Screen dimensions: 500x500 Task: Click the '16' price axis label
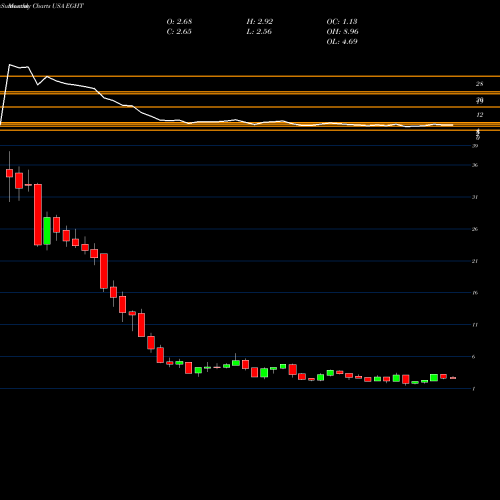click(475, 293)
